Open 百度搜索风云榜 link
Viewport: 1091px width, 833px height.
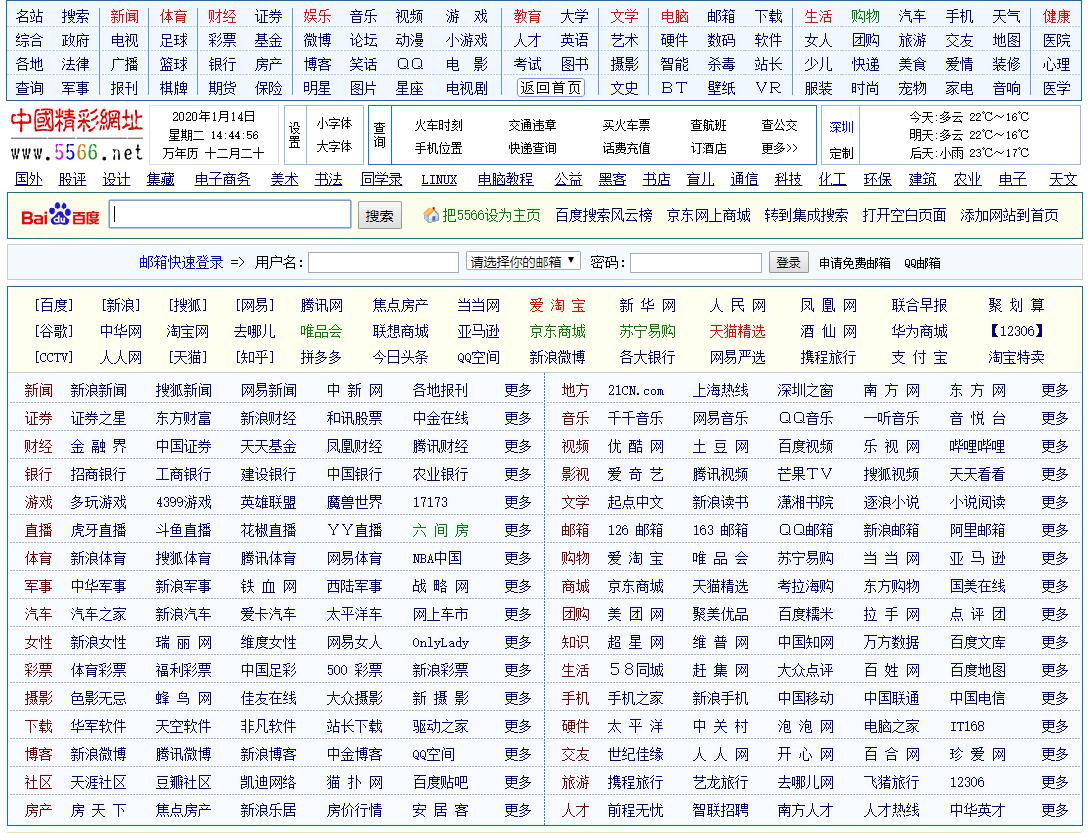(604, 216)
